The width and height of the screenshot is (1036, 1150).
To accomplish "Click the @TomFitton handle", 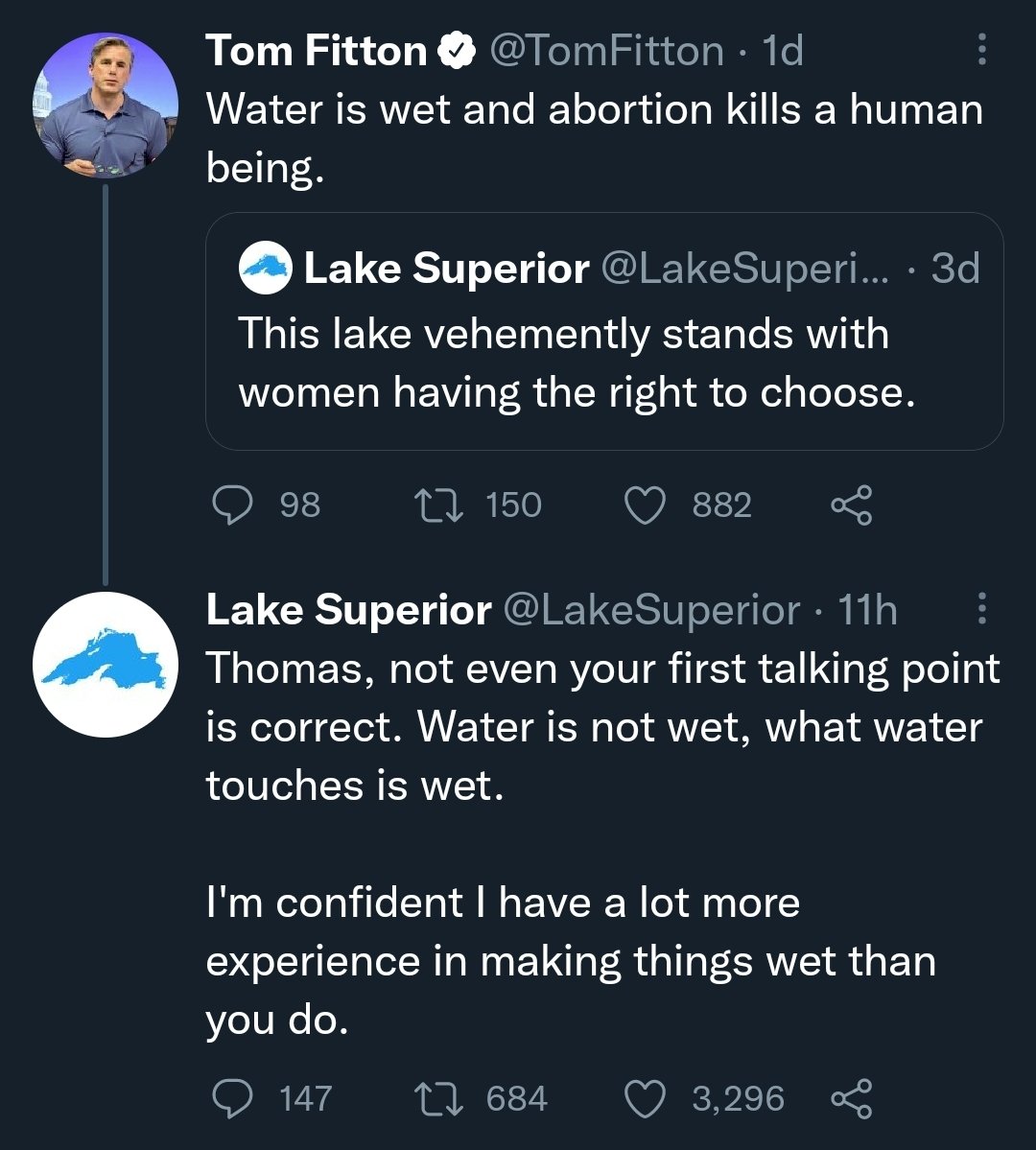I will click(607, 51).
